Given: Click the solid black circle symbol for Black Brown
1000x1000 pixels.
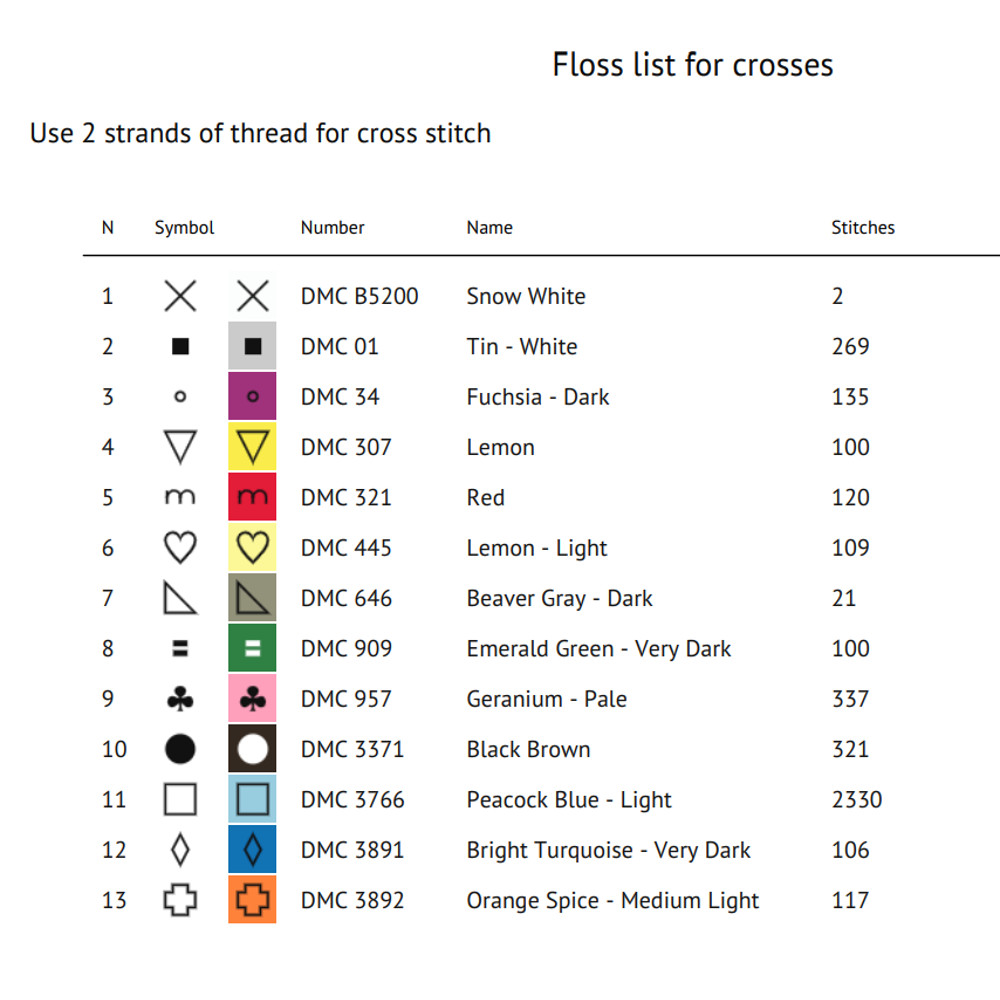Looking at the screenshot, I should 180,749.
